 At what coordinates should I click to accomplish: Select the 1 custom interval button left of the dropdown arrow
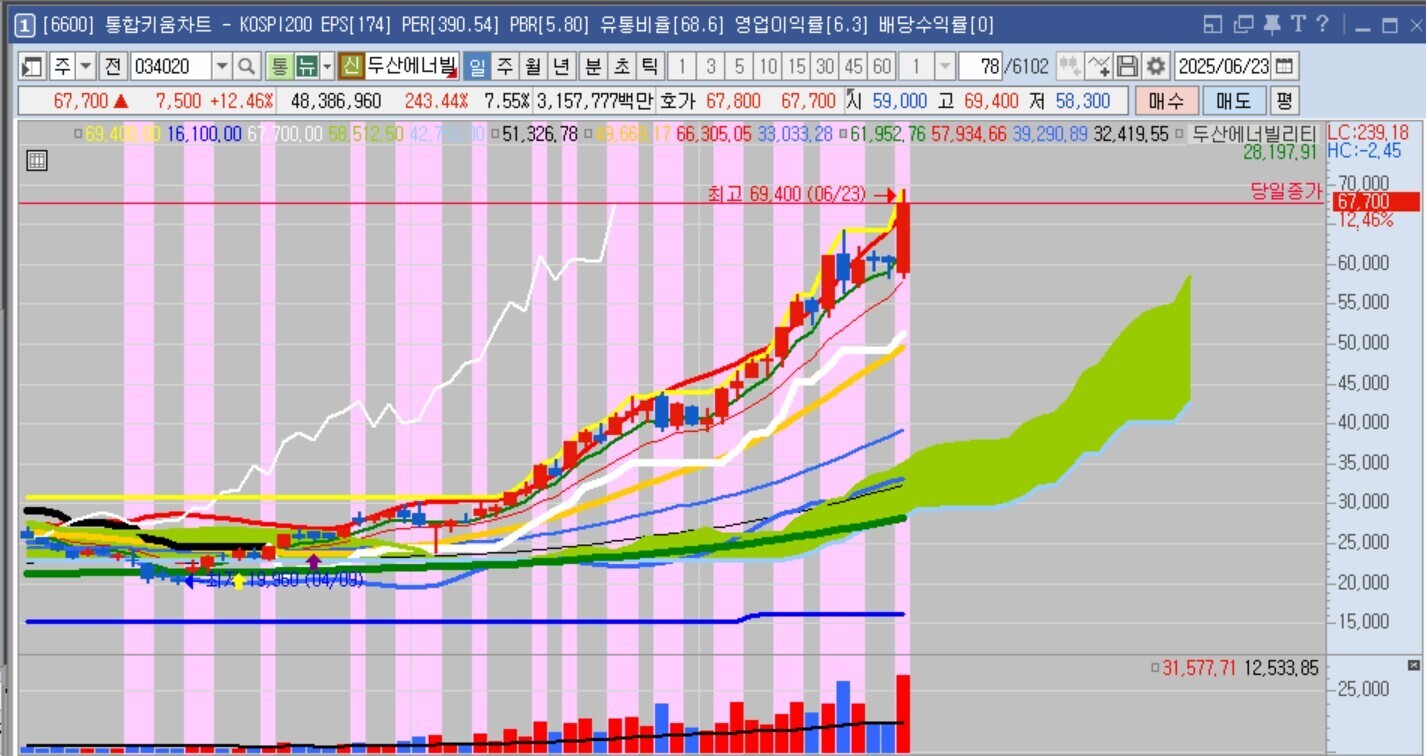[916, 67]
